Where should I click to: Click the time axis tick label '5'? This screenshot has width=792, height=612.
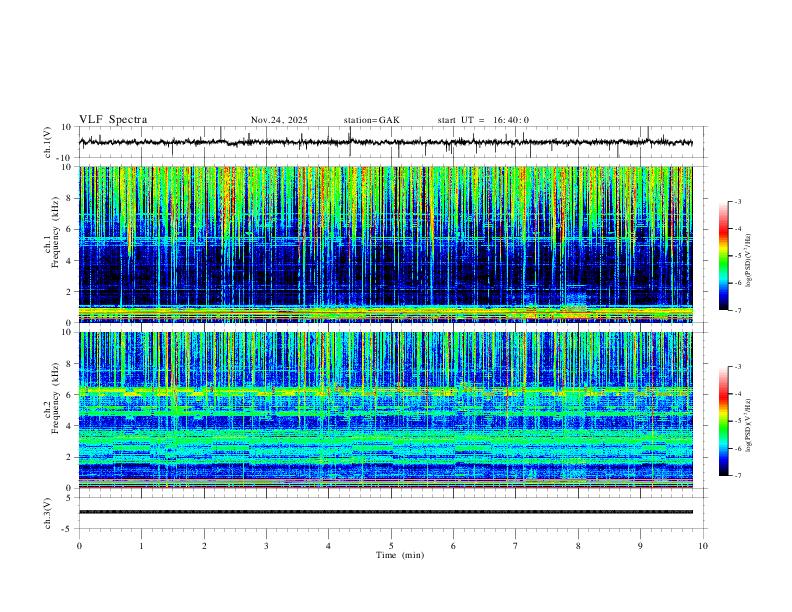[391, 546]
